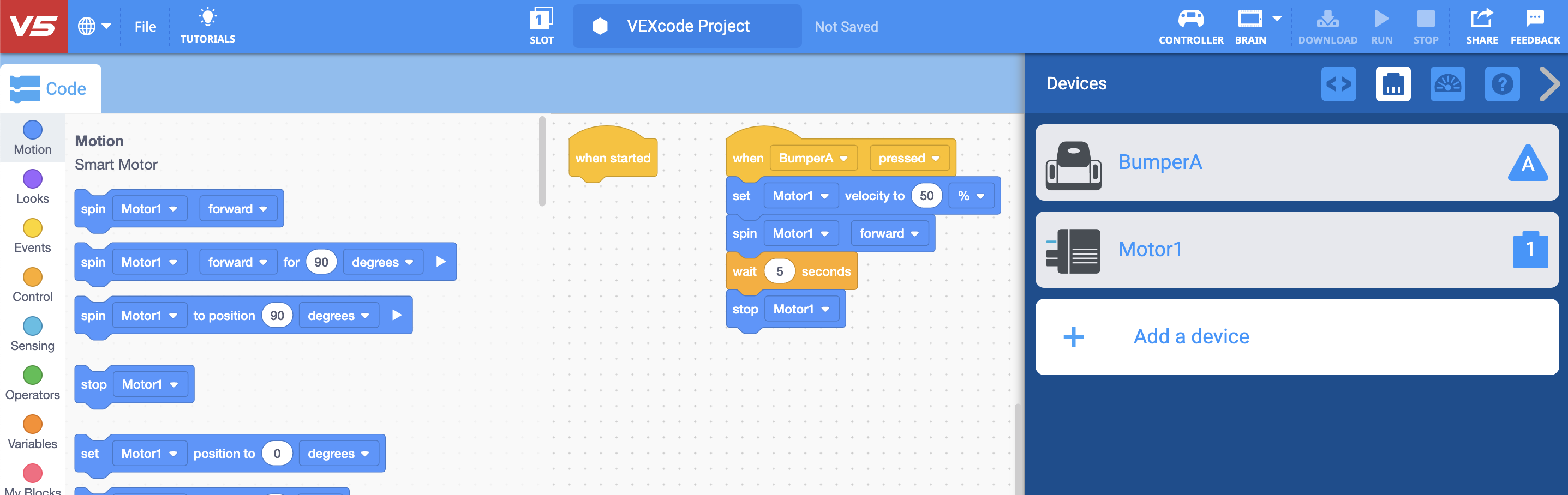Edit velocity value 50
1568x495 pixels.
coord(926,196)
